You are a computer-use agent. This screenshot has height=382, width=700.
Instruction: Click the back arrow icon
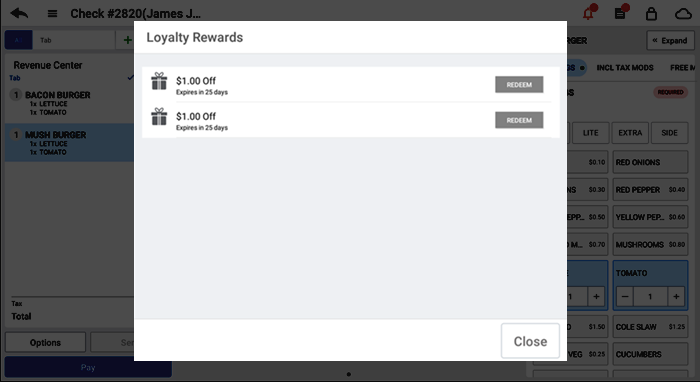19,13
